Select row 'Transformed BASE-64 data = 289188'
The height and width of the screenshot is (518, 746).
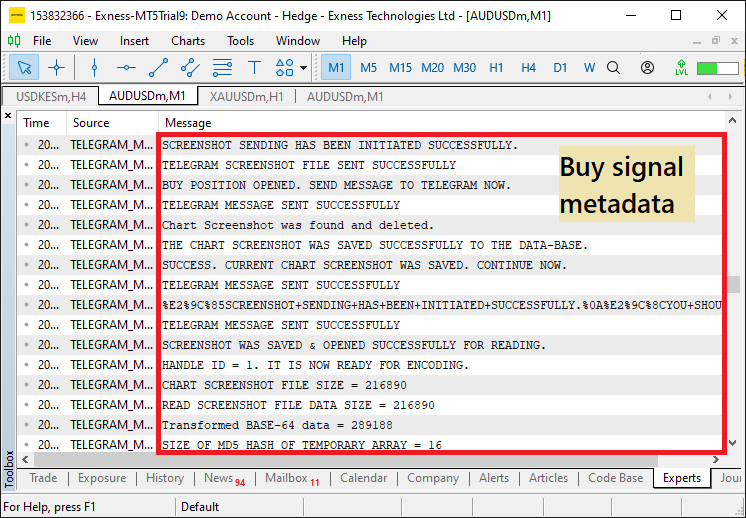(371, 425)
